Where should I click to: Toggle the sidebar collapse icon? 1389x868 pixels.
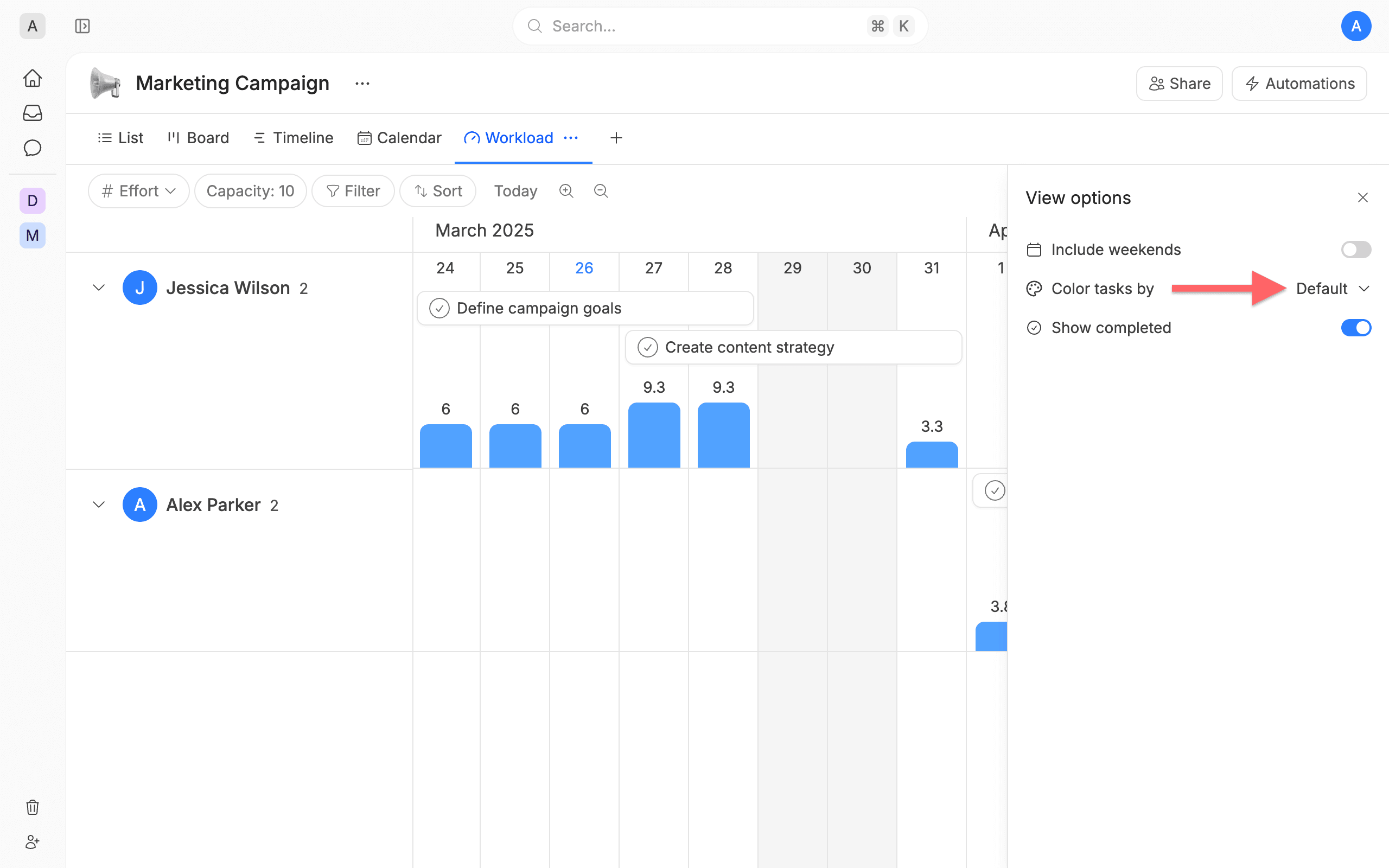pyautogui.click(x=82, y=27)
